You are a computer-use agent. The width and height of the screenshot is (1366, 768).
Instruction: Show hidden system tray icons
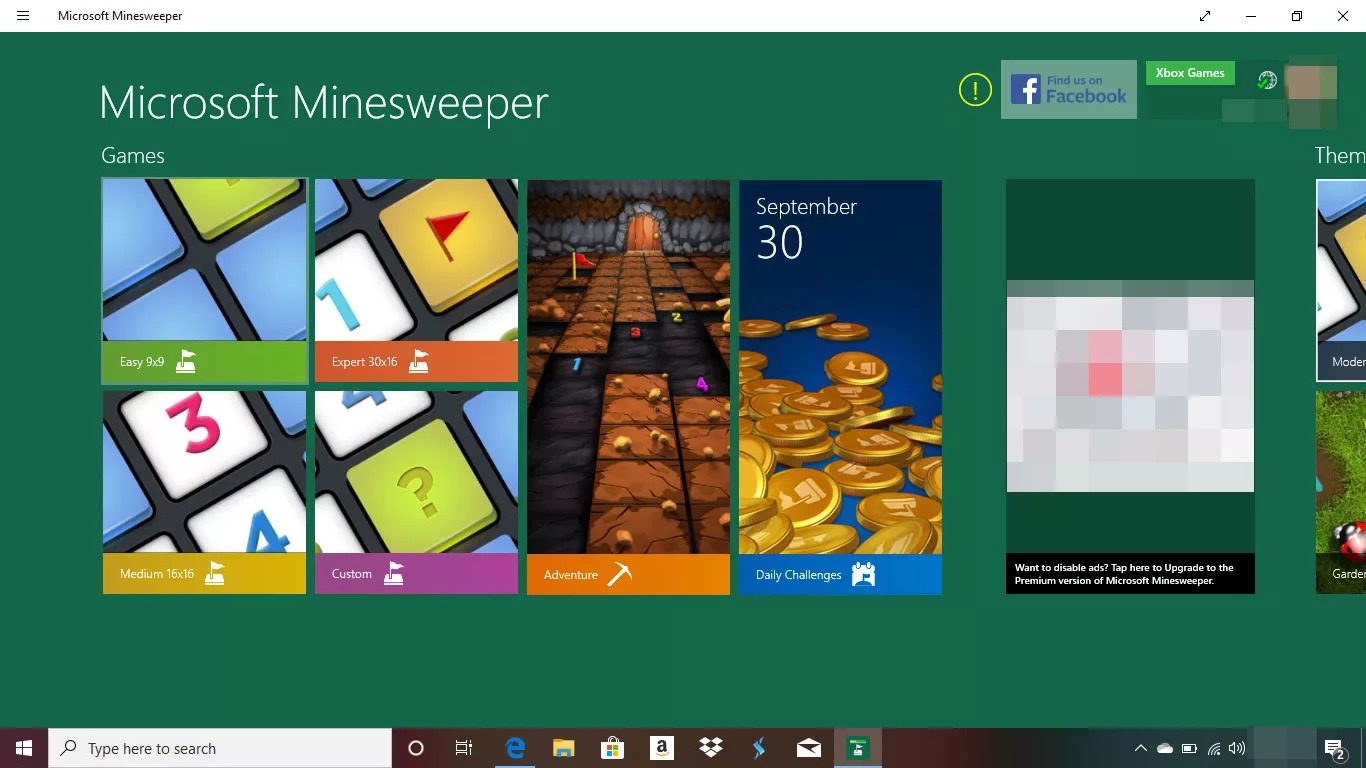1140,748
